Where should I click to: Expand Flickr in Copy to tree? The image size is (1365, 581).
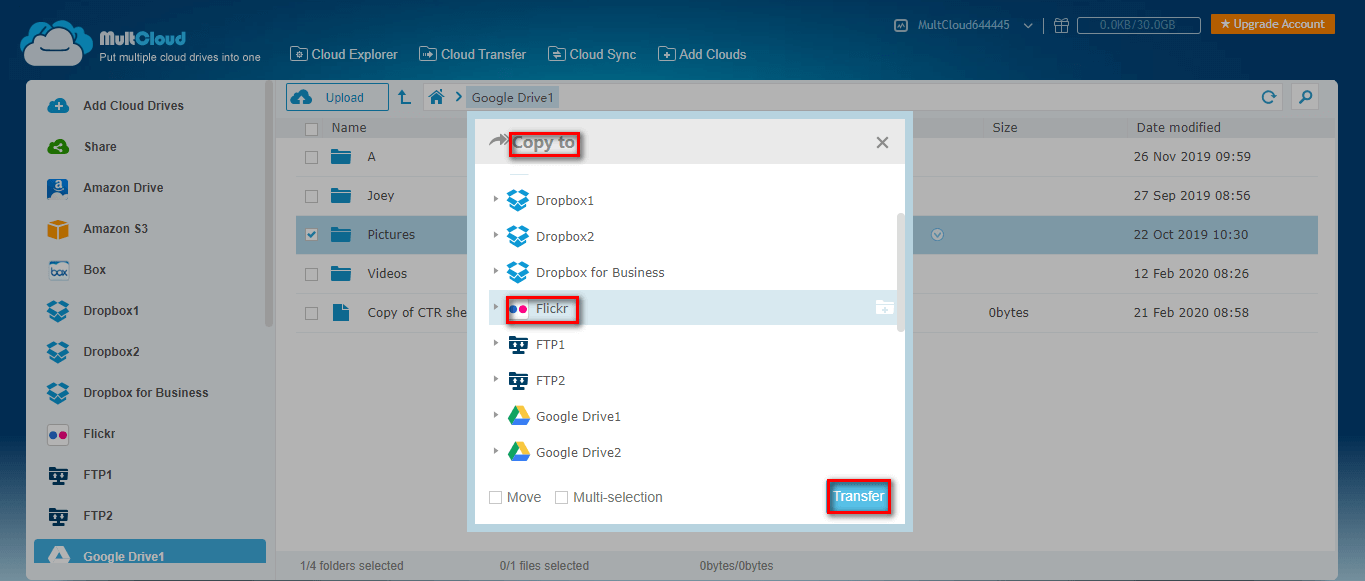pos(496,308)
